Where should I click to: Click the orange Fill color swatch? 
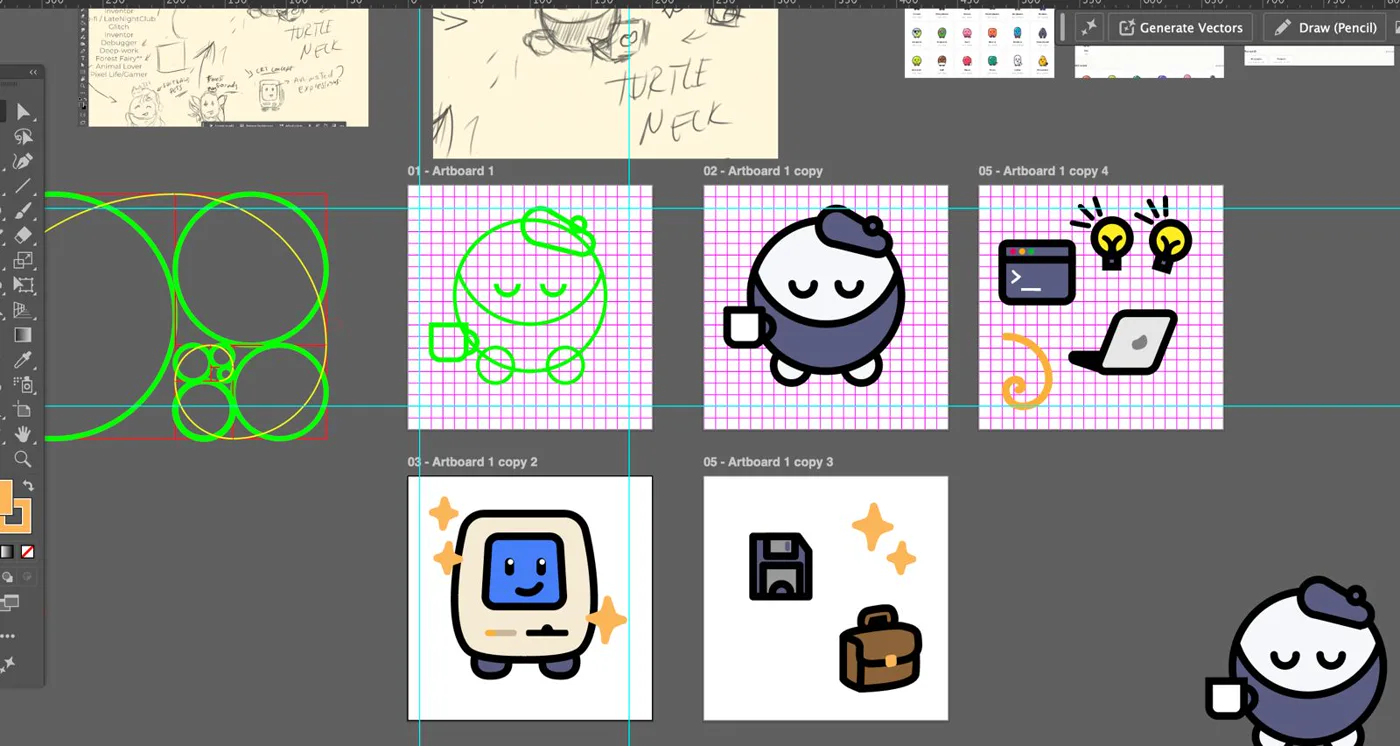click(4, 499)
